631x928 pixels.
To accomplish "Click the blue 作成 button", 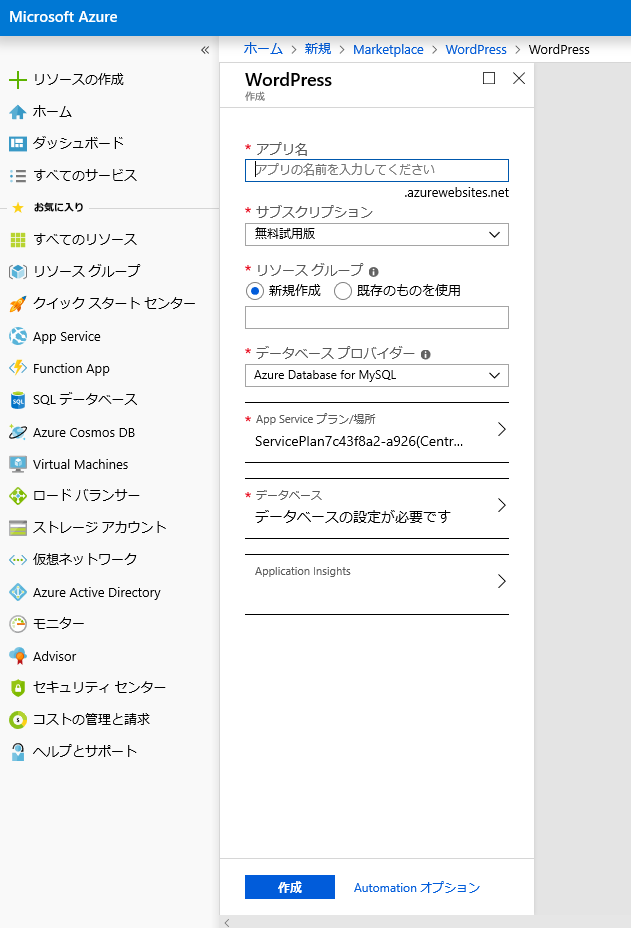I will [290, 887].
